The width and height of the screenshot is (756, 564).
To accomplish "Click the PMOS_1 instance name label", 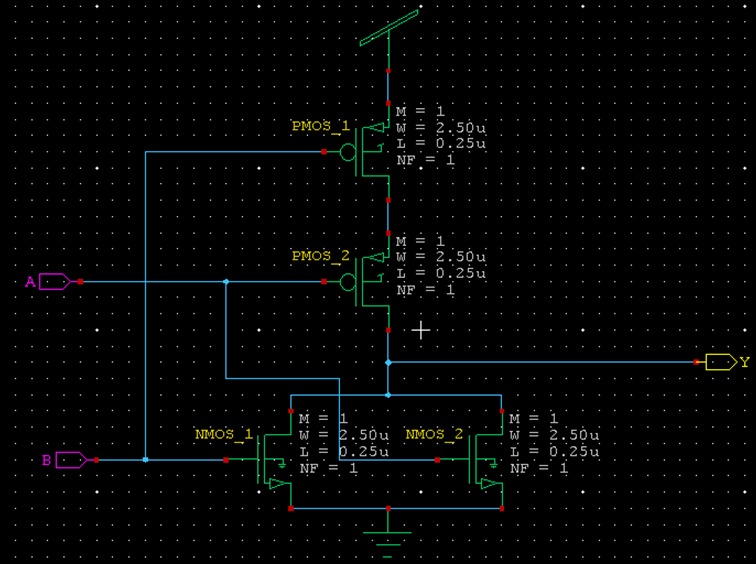I will (x=321, y=126).
